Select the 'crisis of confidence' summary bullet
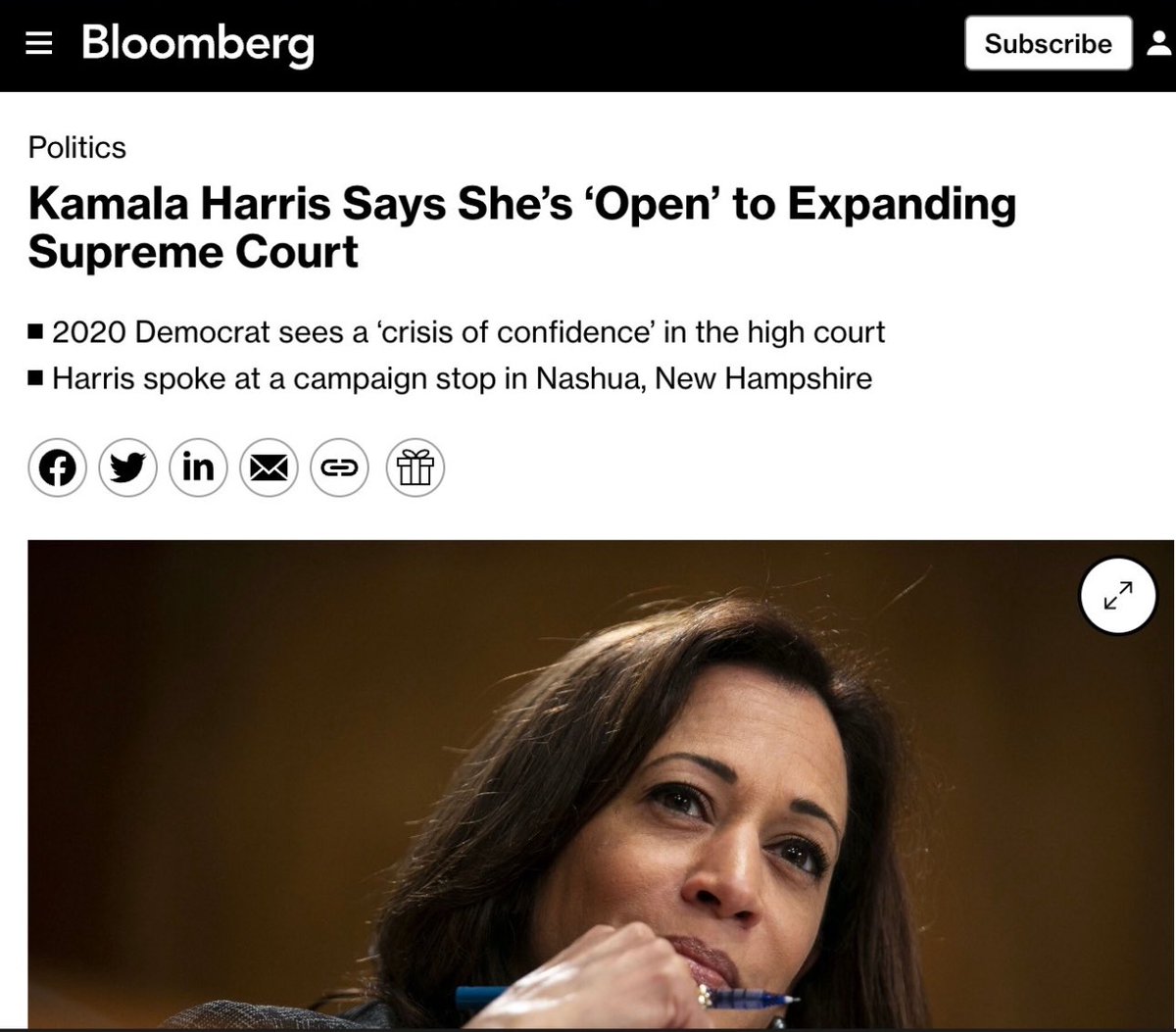This screenshot has height=1032, width=1176. 457,332
